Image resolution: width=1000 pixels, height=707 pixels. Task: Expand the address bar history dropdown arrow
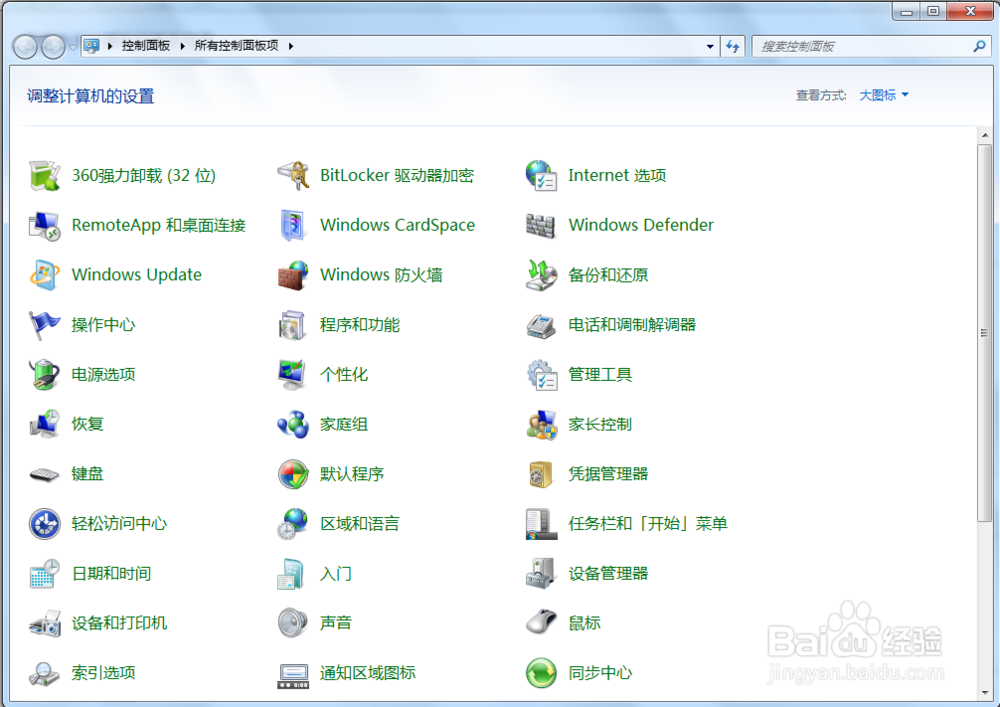(x=710, y=46)
